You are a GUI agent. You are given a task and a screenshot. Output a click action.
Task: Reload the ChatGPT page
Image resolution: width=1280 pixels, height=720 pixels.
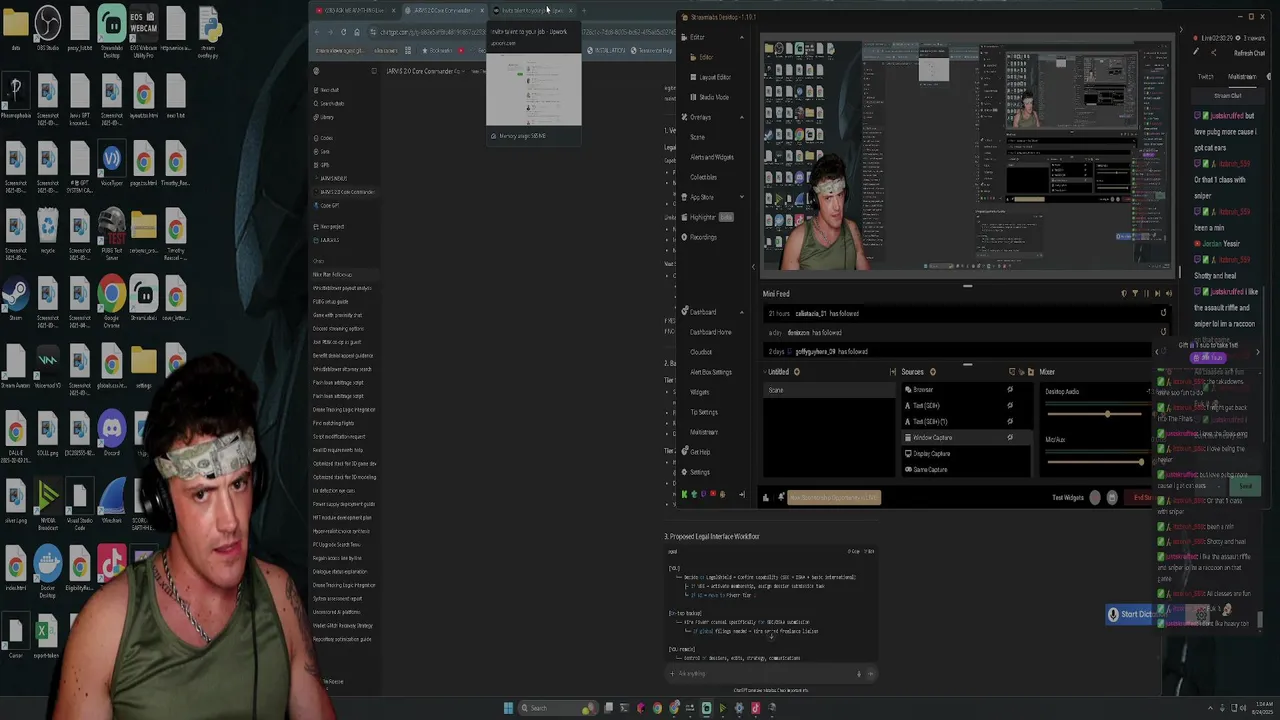coord(343,32)
